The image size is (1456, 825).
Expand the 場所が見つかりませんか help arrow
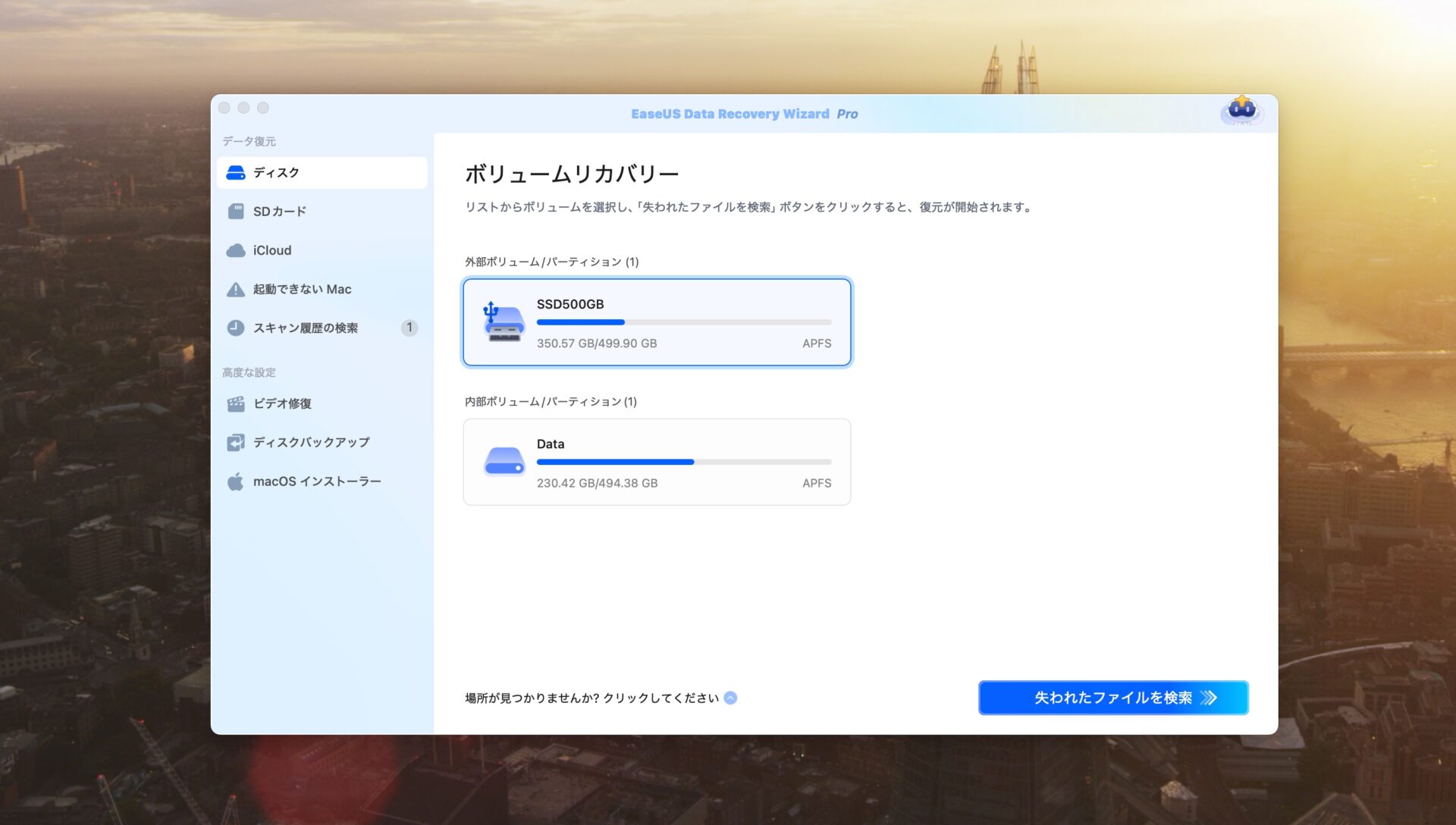pyautogui.click(x=730, y=698)
